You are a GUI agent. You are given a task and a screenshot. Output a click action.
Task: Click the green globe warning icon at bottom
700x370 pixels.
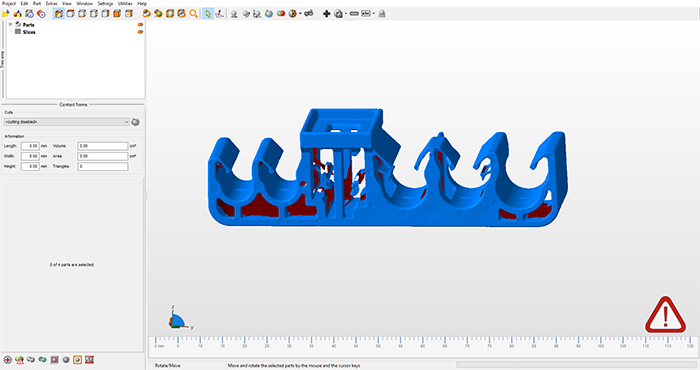click(19, 360)
